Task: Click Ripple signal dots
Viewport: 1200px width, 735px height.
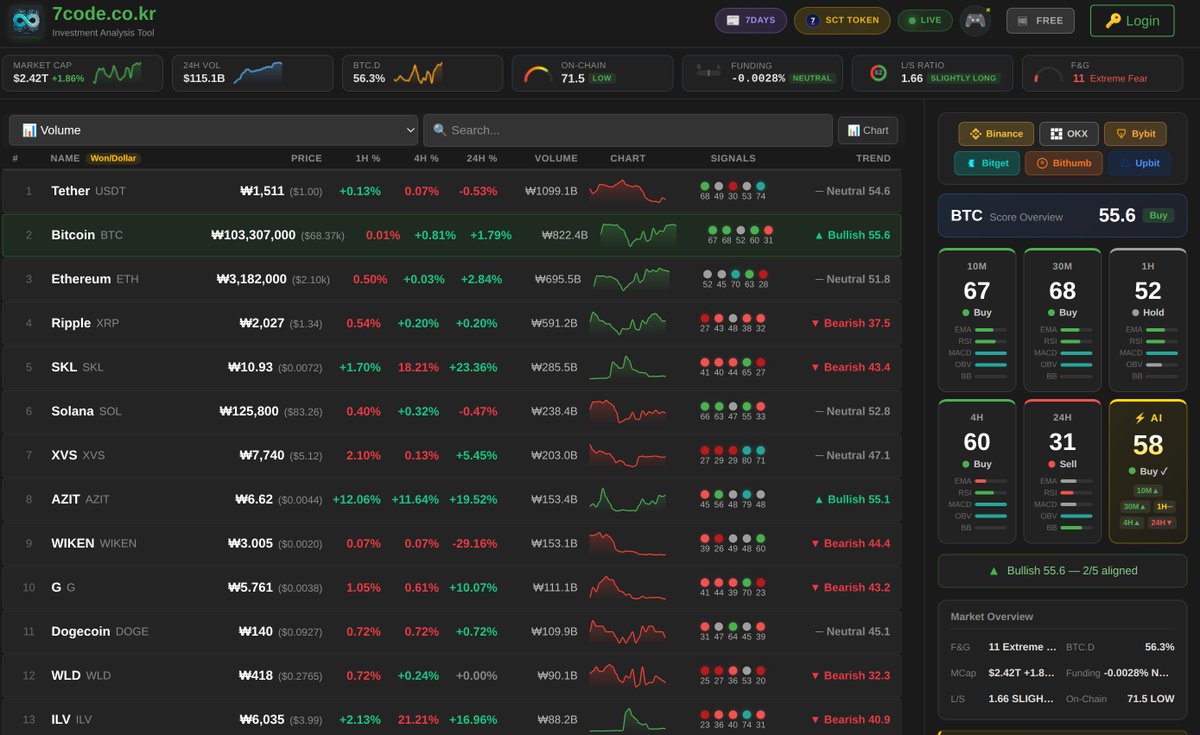Action: pyautogui.click(x=733, y=323)
